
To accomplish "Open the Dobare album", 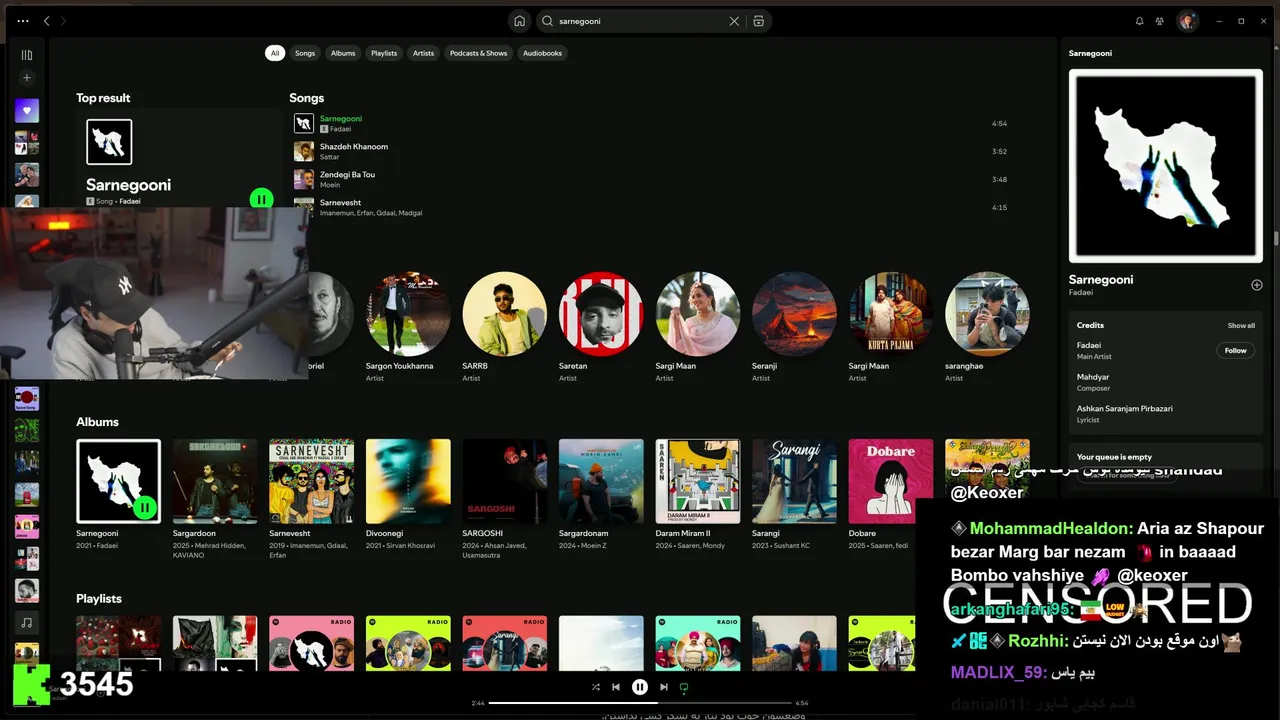I will coord(891,481).
